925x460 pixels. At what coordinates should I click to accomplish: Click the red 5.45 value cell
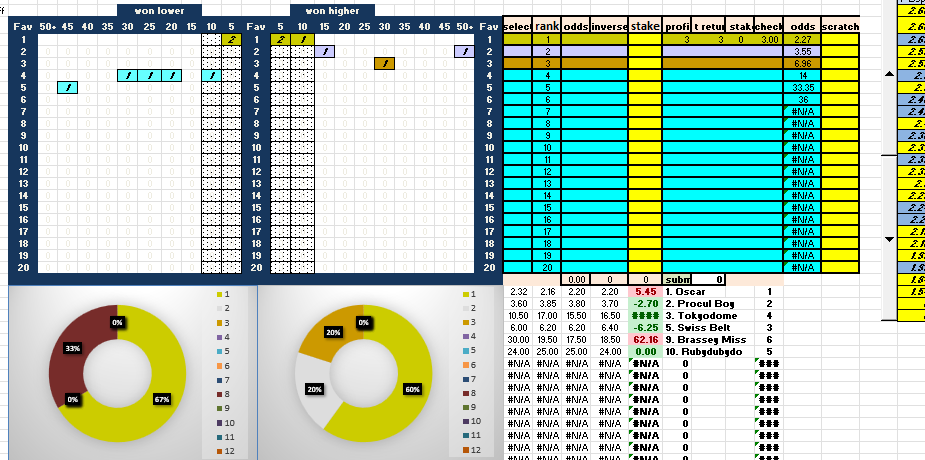(645, 291)
